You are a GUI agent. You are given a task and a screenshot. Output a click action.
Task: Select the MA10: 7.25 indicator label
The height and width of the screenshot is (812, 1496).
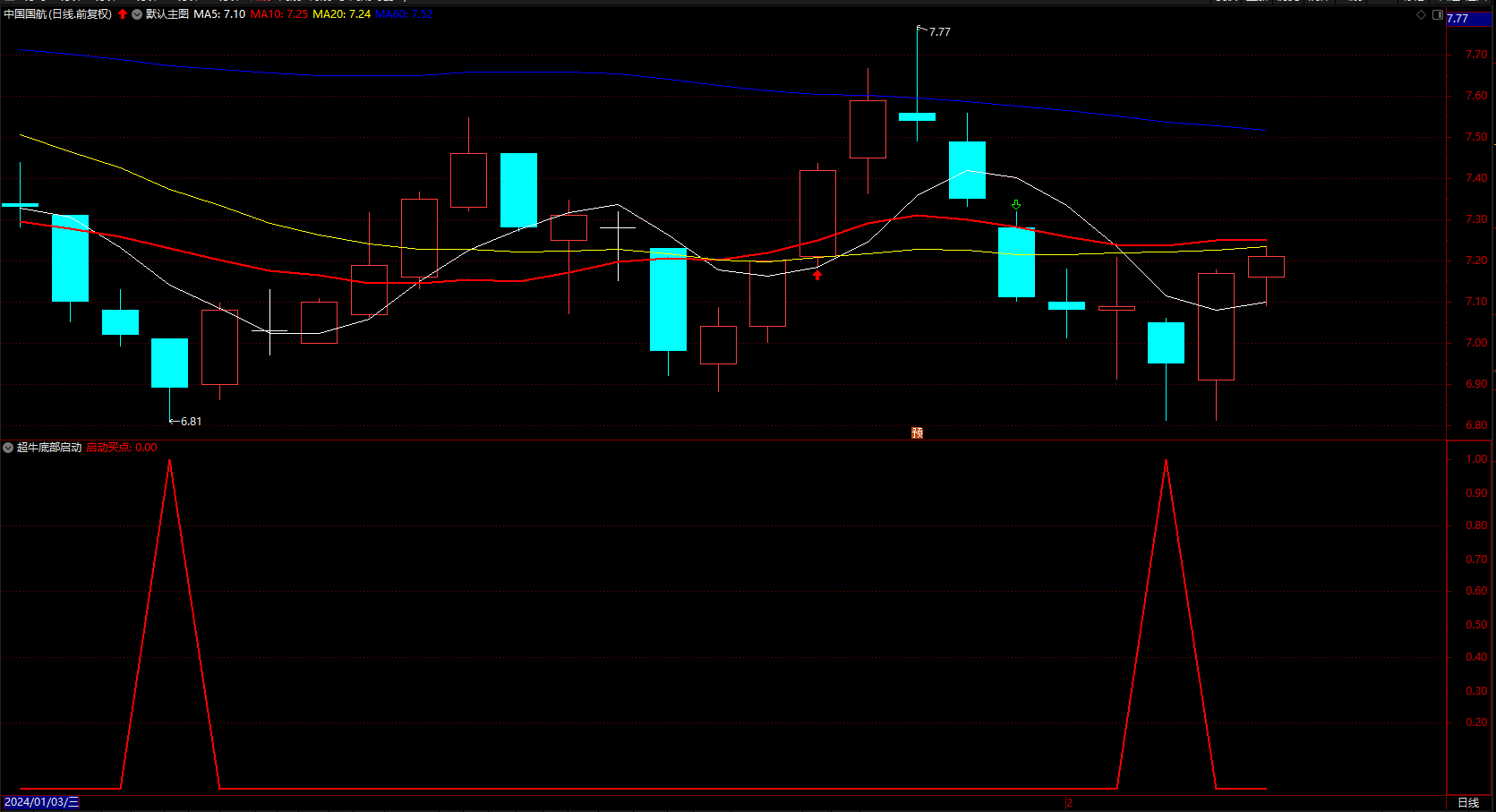[279, 14]
